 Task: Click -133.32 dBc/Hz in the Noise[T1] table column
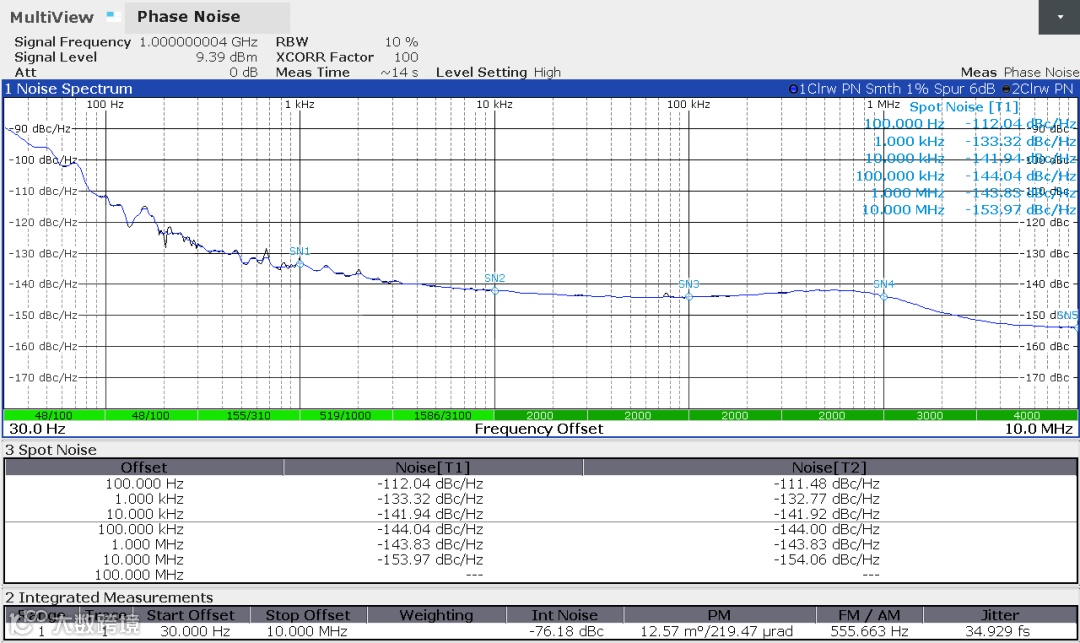(430, 499)
